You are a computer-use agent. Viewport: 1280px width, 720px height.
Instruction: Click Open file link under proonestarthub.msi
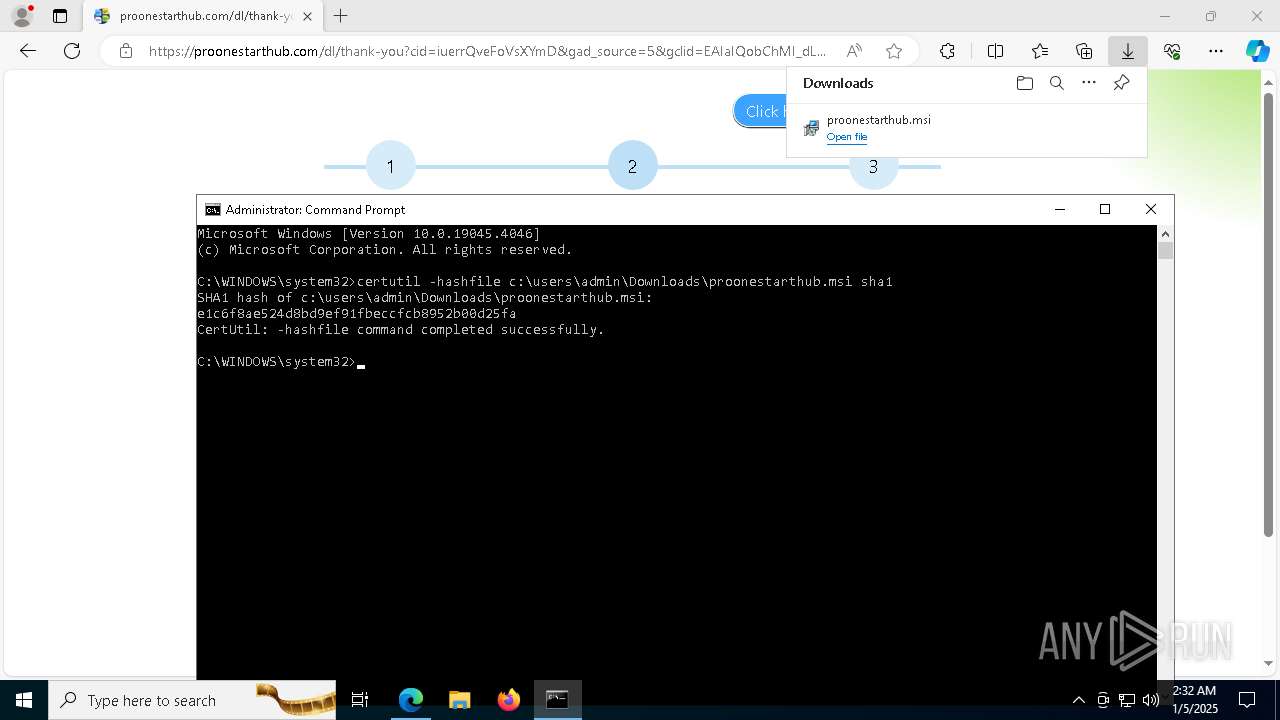847,137
